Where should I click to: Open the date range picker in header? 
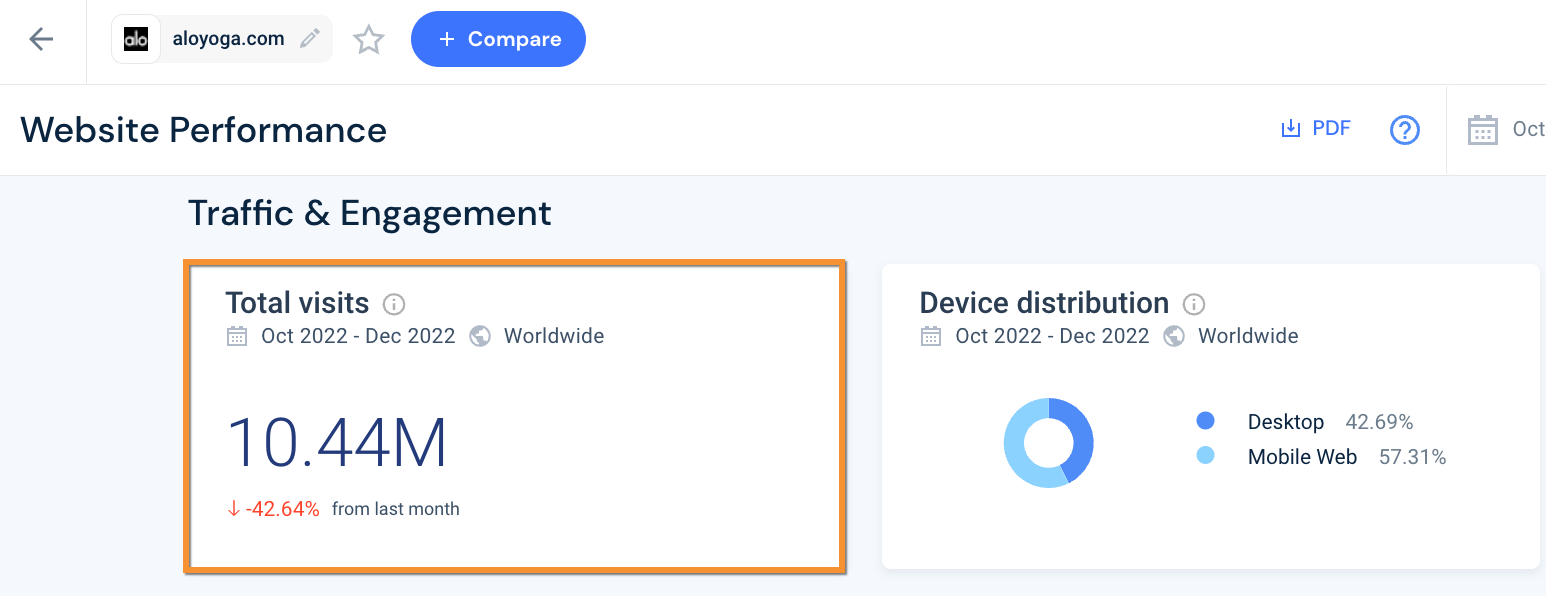point(1506,129)
